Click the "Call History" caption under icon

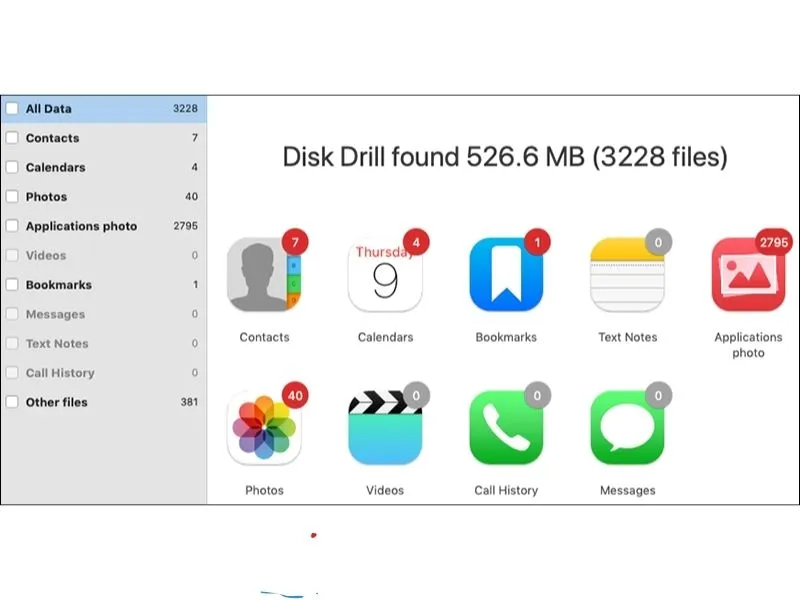click(x=506, y=490)
